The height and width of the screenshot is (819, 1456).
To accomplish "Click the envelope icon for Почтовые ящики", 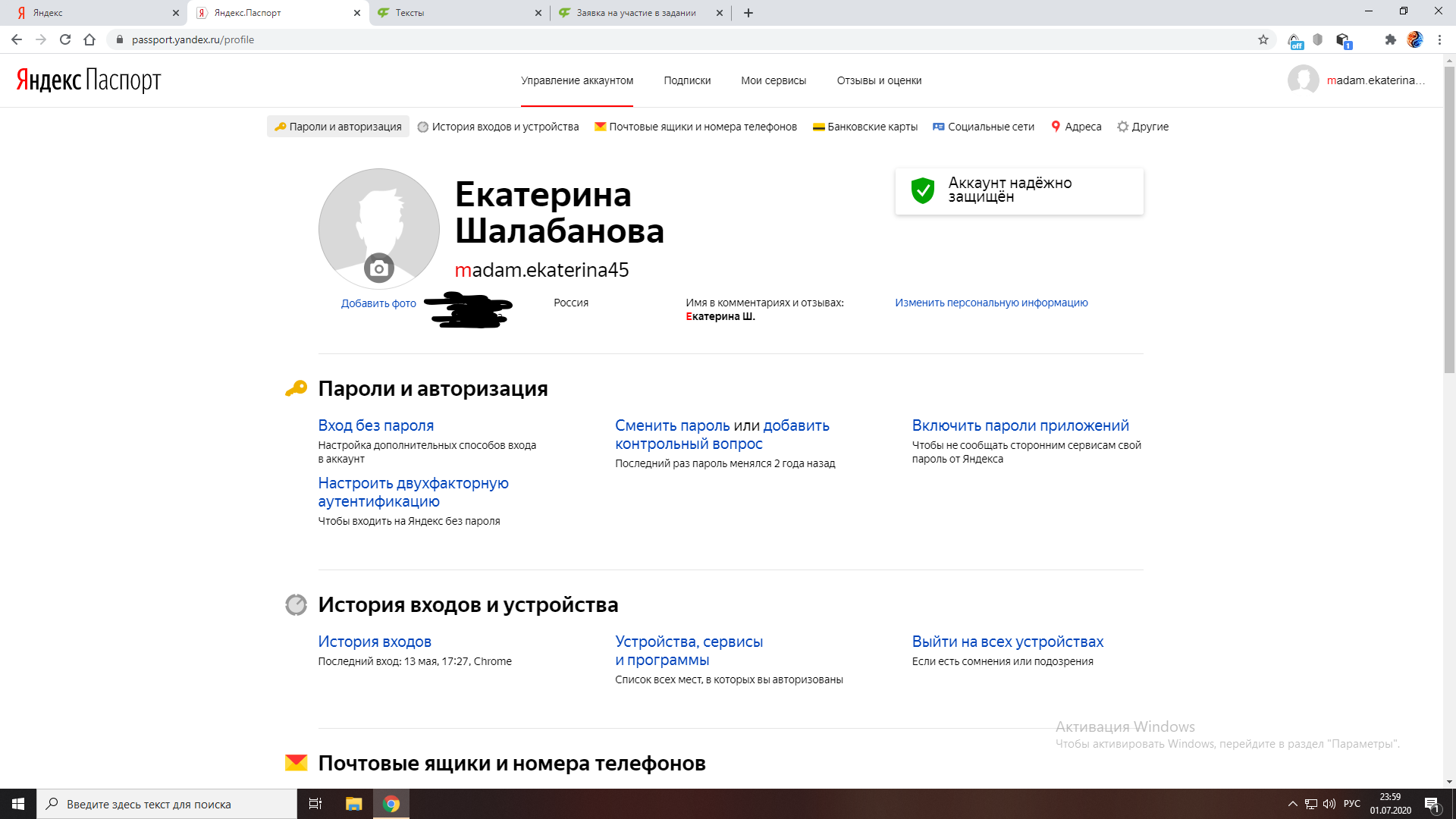I will coord(600,127).
